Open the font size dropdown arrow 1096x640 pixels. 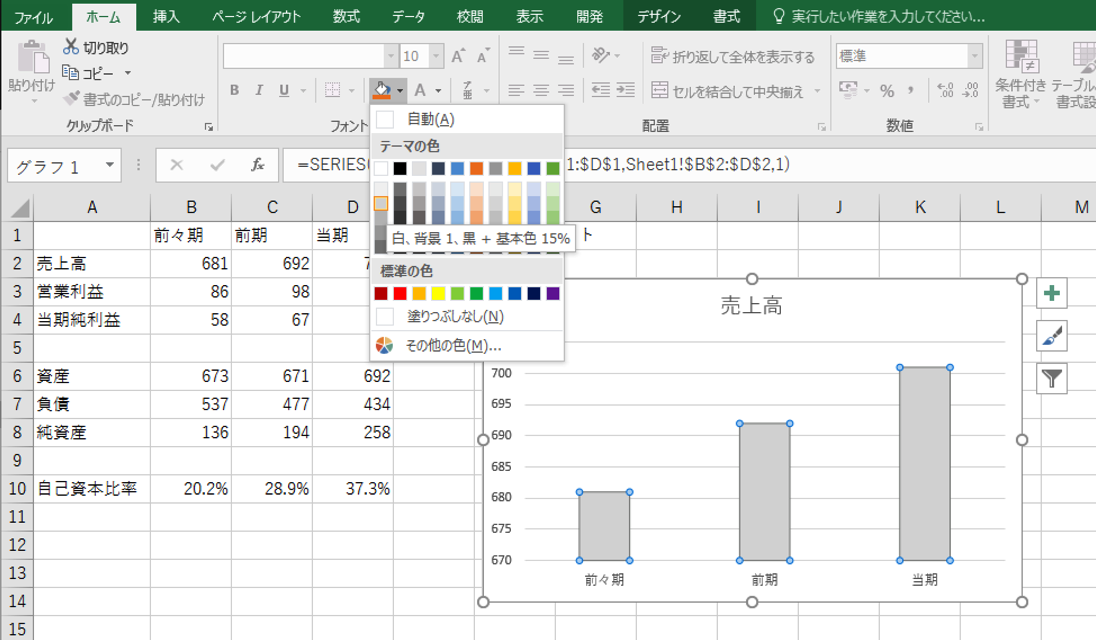[x=436, y=56]
